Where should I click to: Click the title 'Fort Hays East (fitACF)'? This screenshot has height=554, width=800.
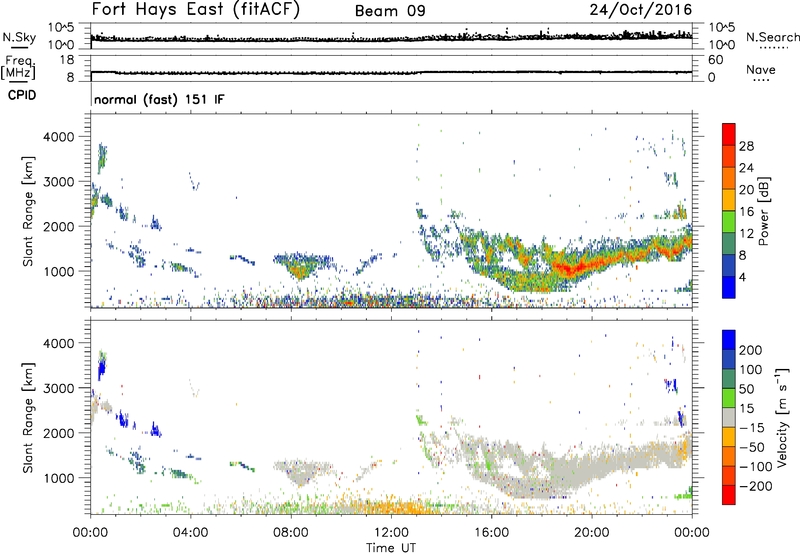click(x=196, y=10)
